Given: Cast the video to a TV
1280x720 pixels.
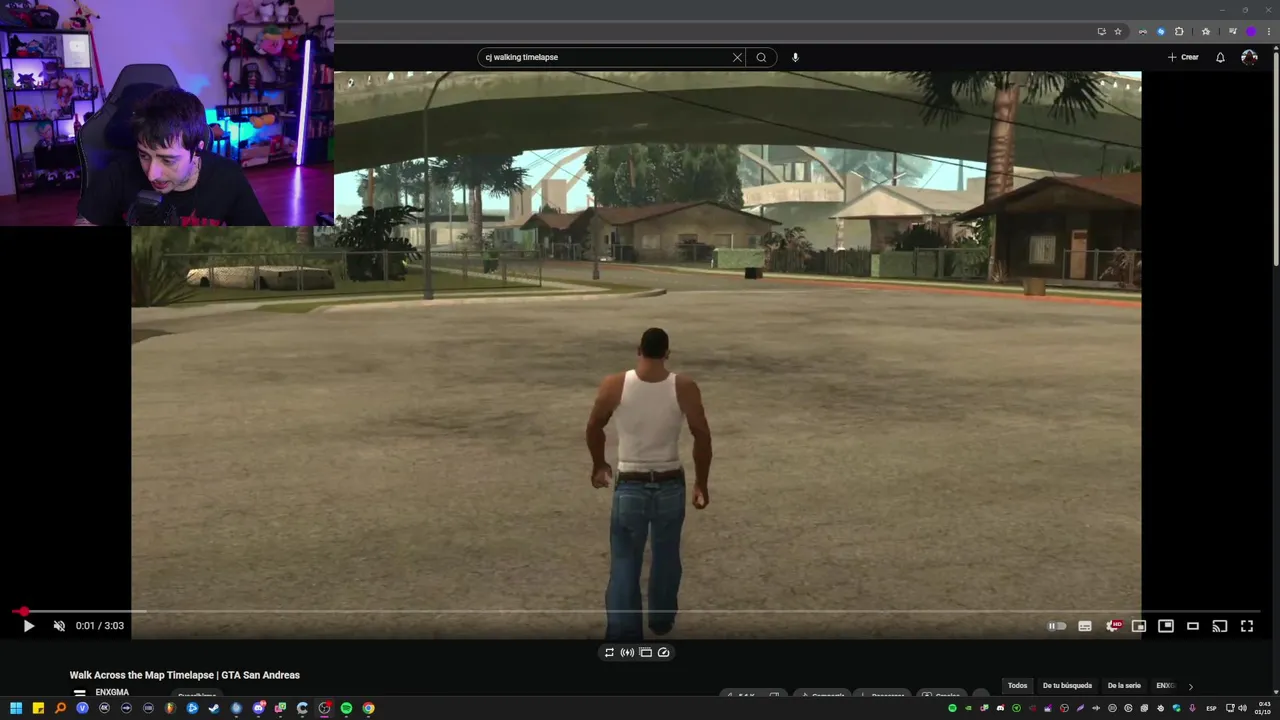Looking at the screenshot, I should (x=1220, y=626).
